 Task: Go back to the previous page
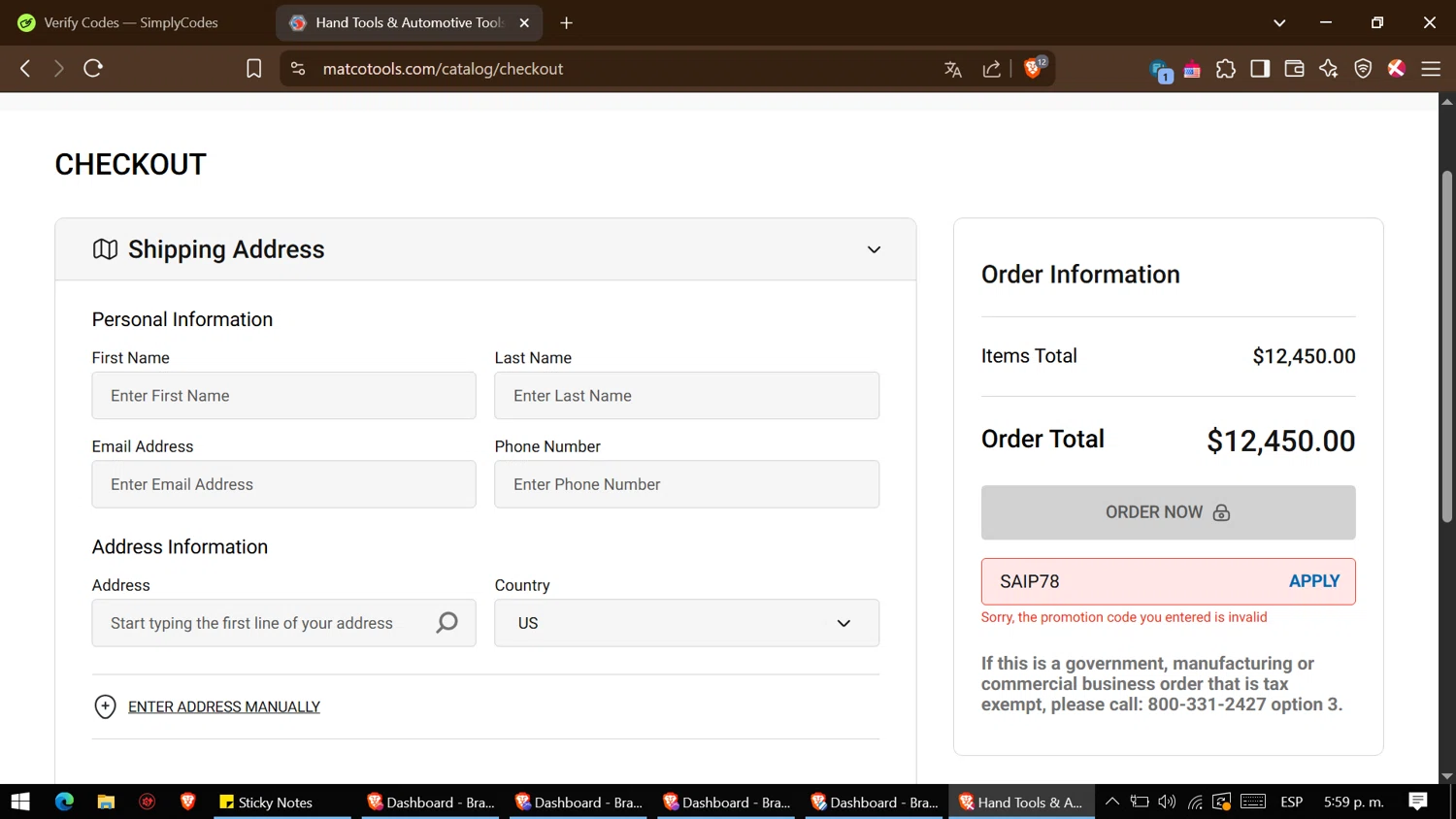tap(25, 69)
